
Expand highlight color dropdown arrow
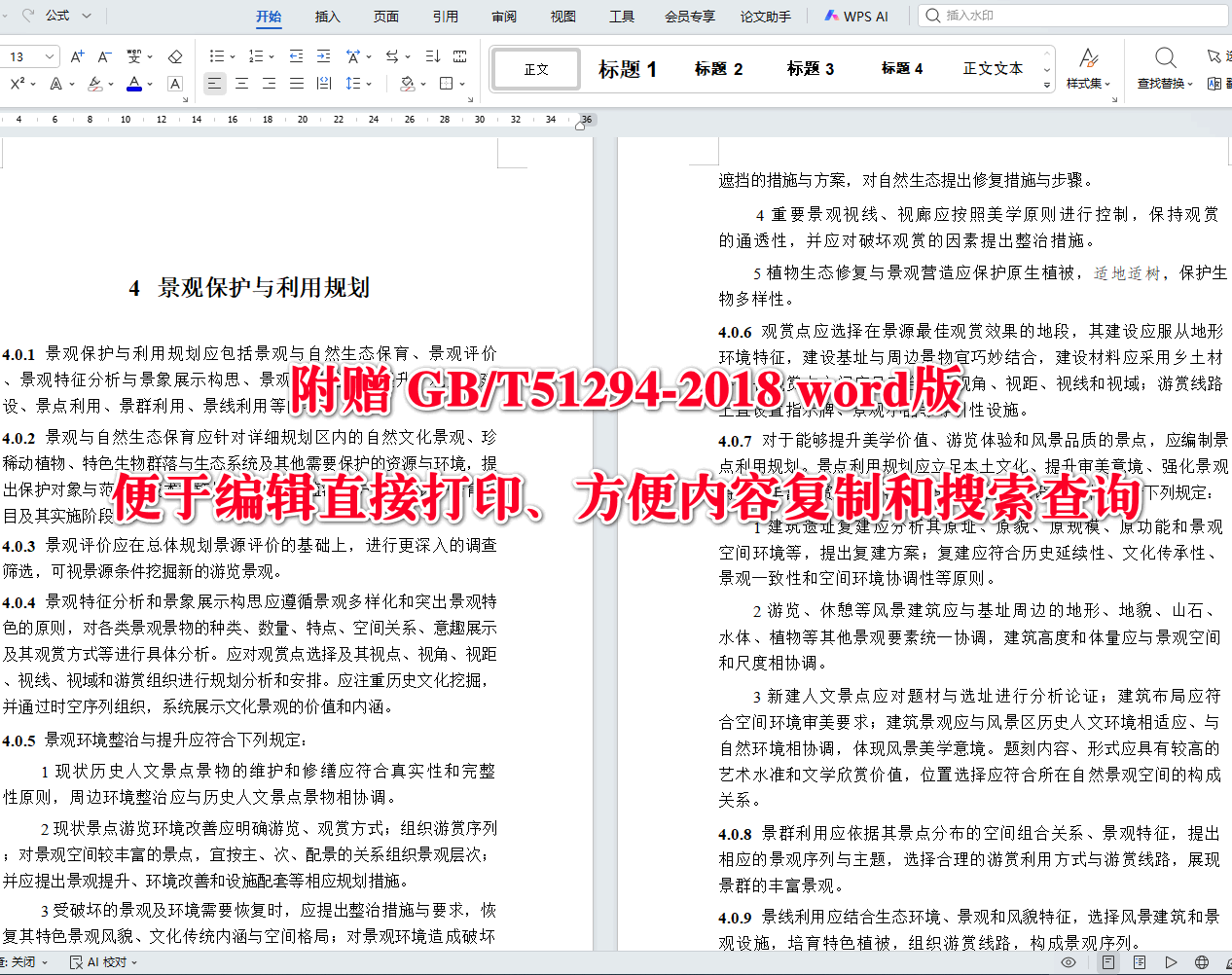tap(110, 84)
